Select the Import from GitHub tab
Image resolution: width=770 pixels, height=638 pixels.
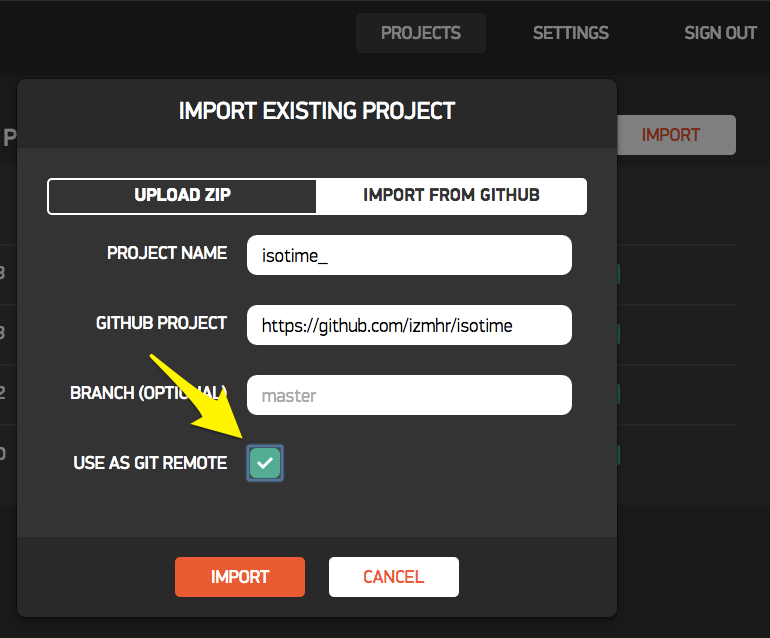[451, 195]
